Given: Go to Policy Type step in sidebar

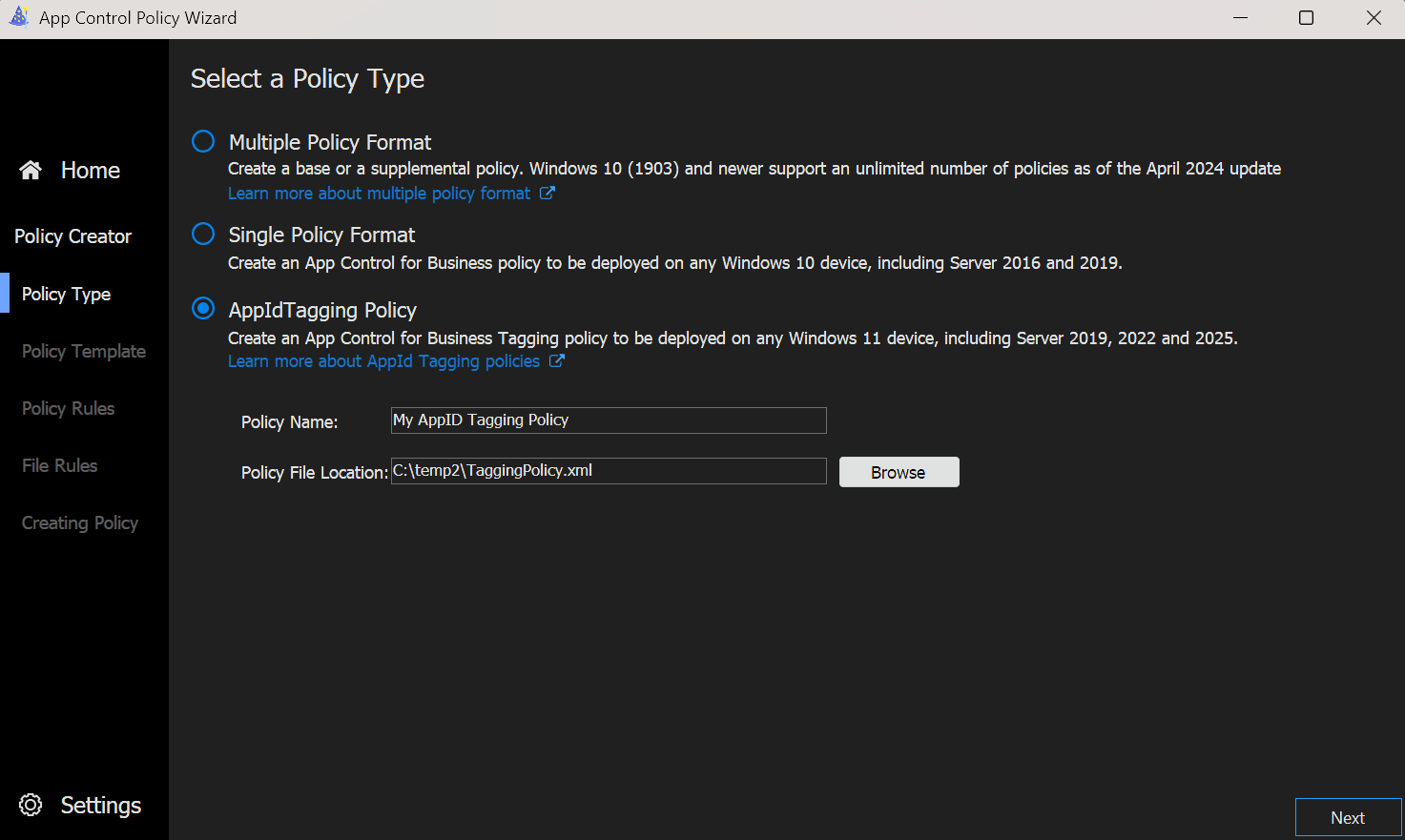Looking at the screenshot, I should 67,294.
